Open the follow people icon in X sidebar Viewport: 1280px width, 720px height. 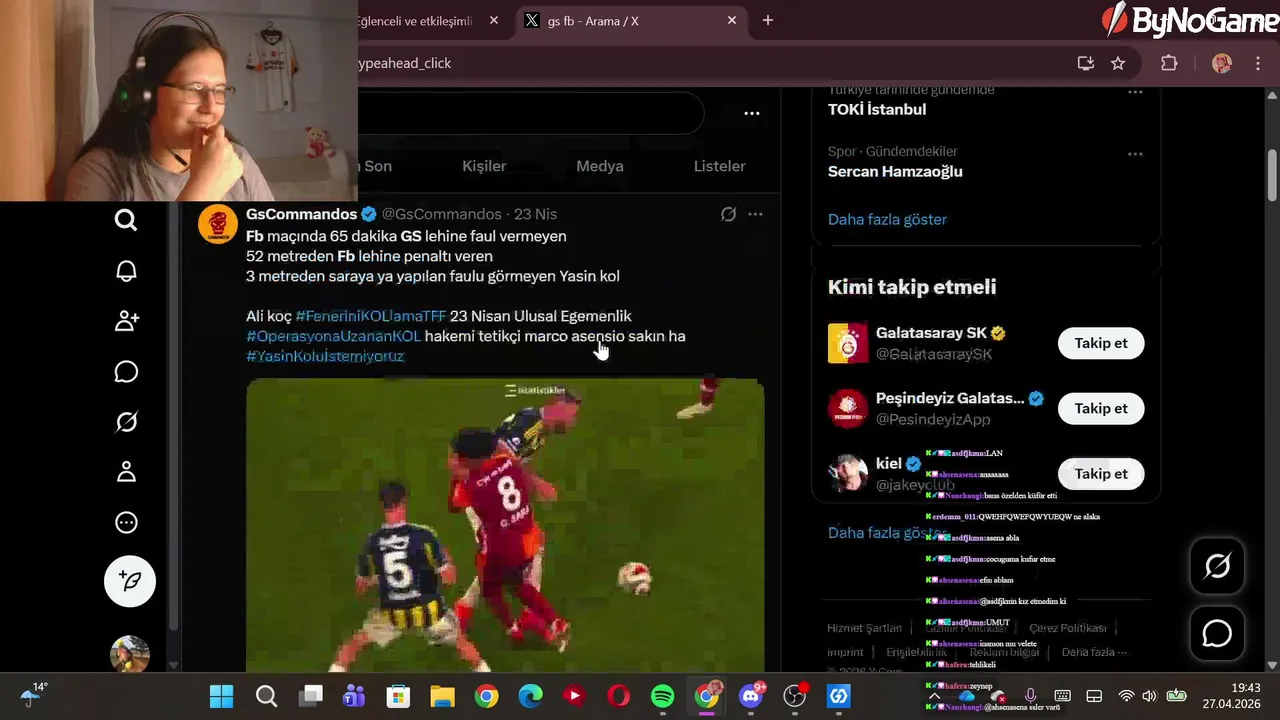(126, 321)
